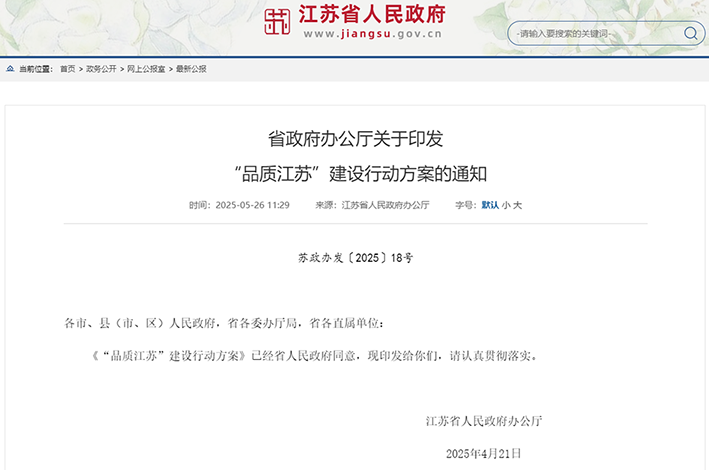This screenshot has height=470, width=709.
Task: Open the 网上公报室 breadcrumb link
Action: [x=146, y=69]
